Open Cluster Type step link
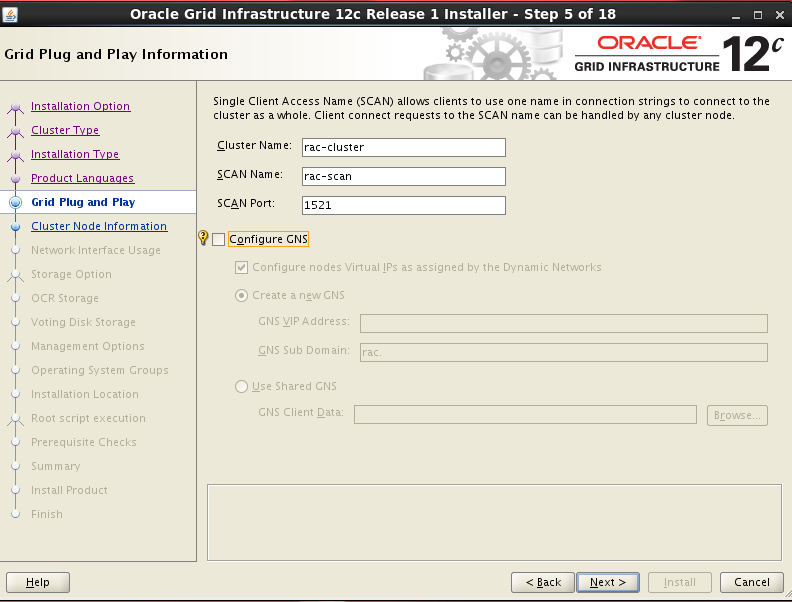Viewport: 792px width, 602px height. [65, 130]
